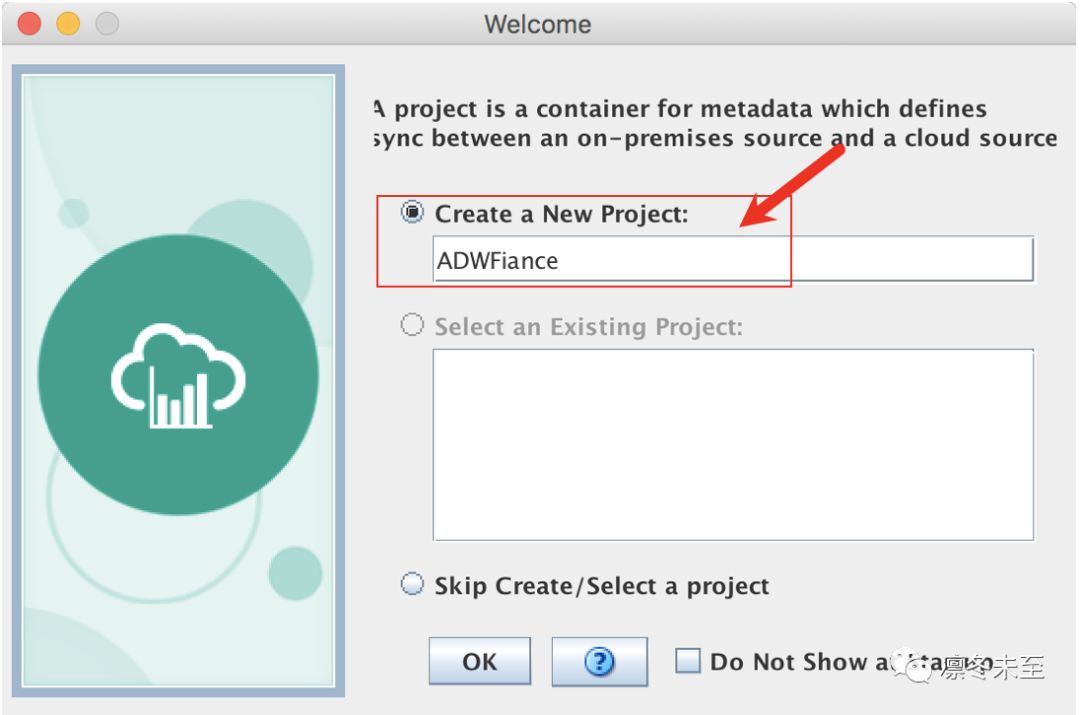Close the Welcome dialog with red button
The width and height of the screenshot is (1080, 715).
point(29,23)
